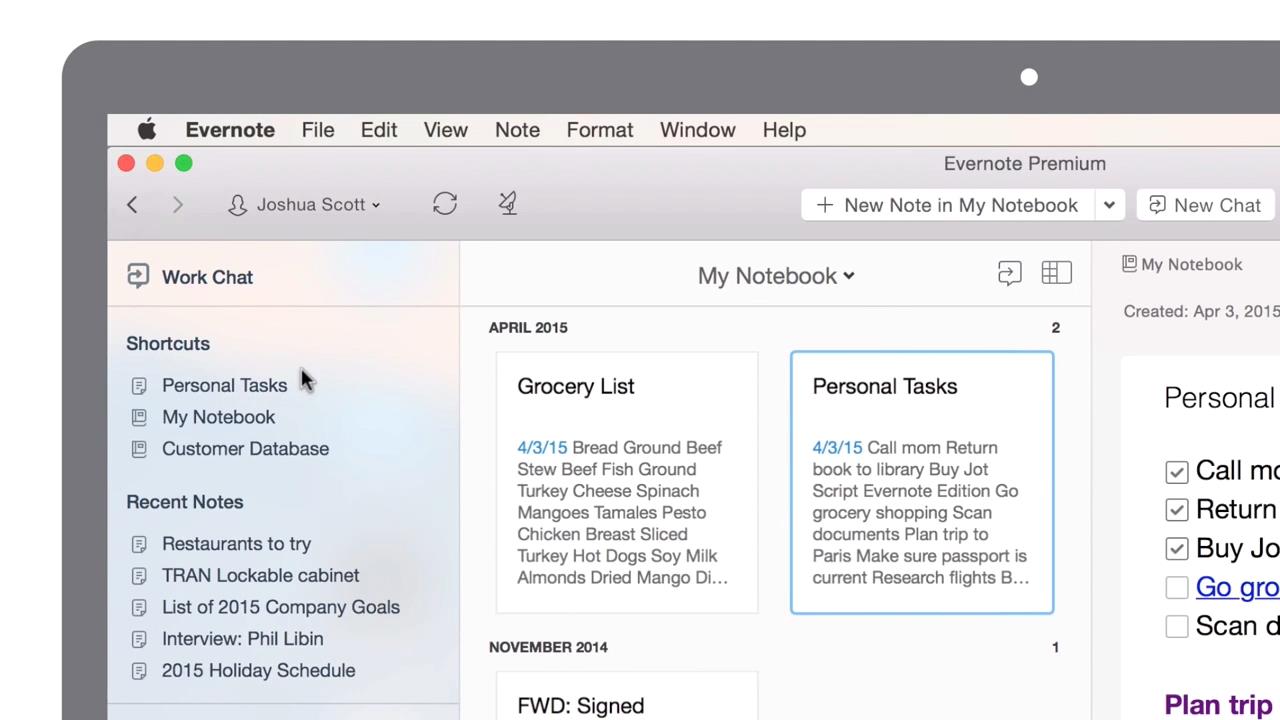Image resolution: width=1280 pixels, height=720 pixels.
Task: Open Work Chat in the sidebar
Action: tap(207, 277)
